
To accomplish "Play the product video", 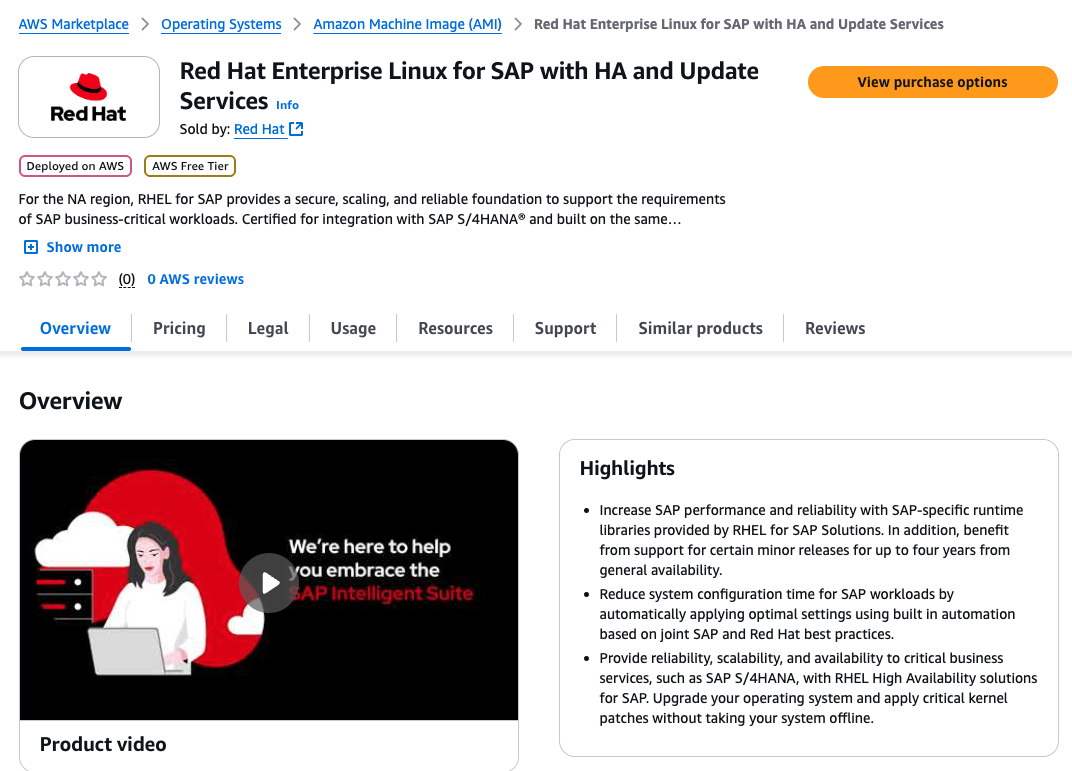I will pyautogui.click(x=269, y=582).
